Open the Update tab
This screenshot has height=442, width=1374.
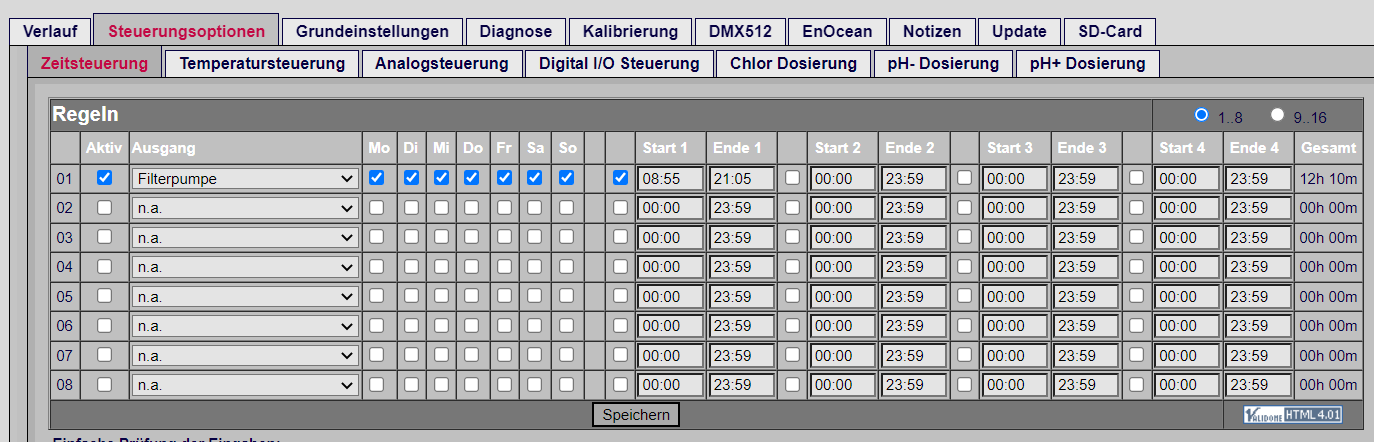coord(1019,31)
